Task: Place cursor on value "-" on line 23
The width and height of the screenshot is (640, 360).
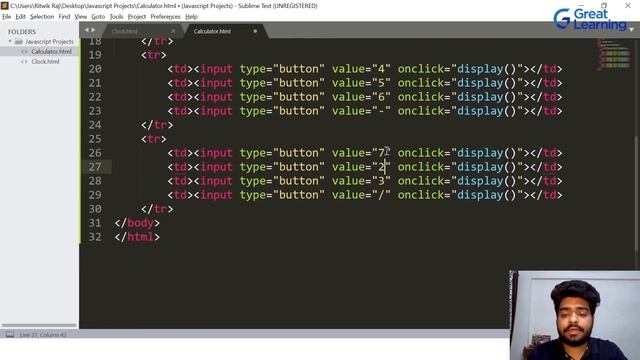Action: [381, 111]
